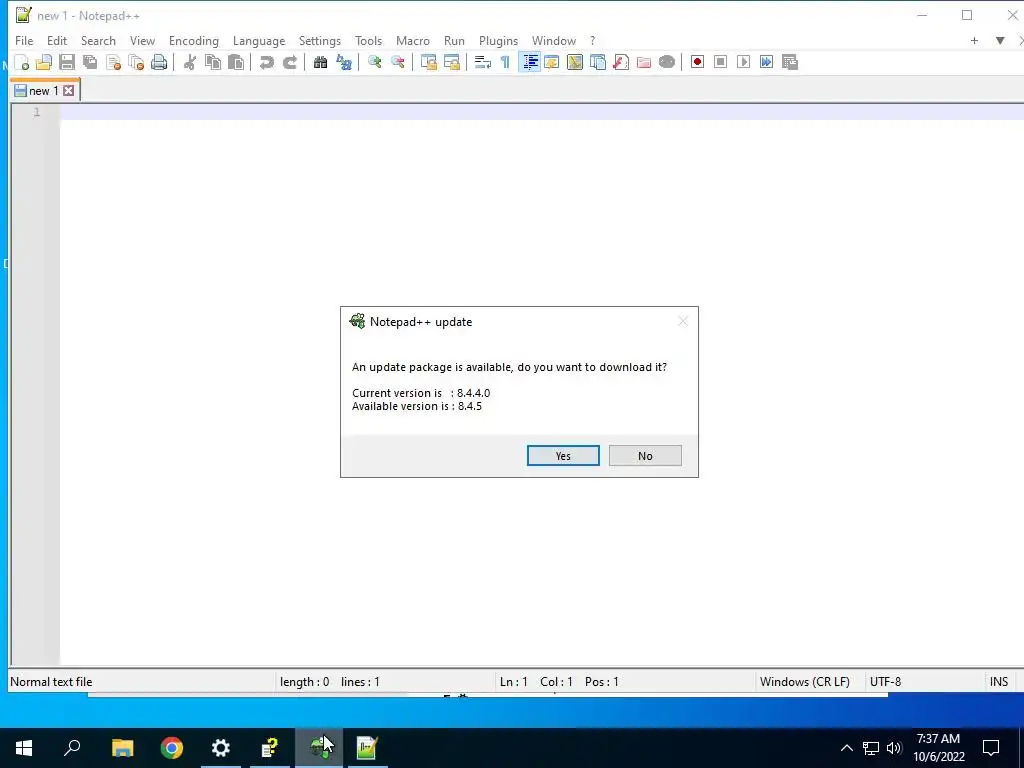Close current document toolbar icon
1024x768 pixels.
[114, 63]
